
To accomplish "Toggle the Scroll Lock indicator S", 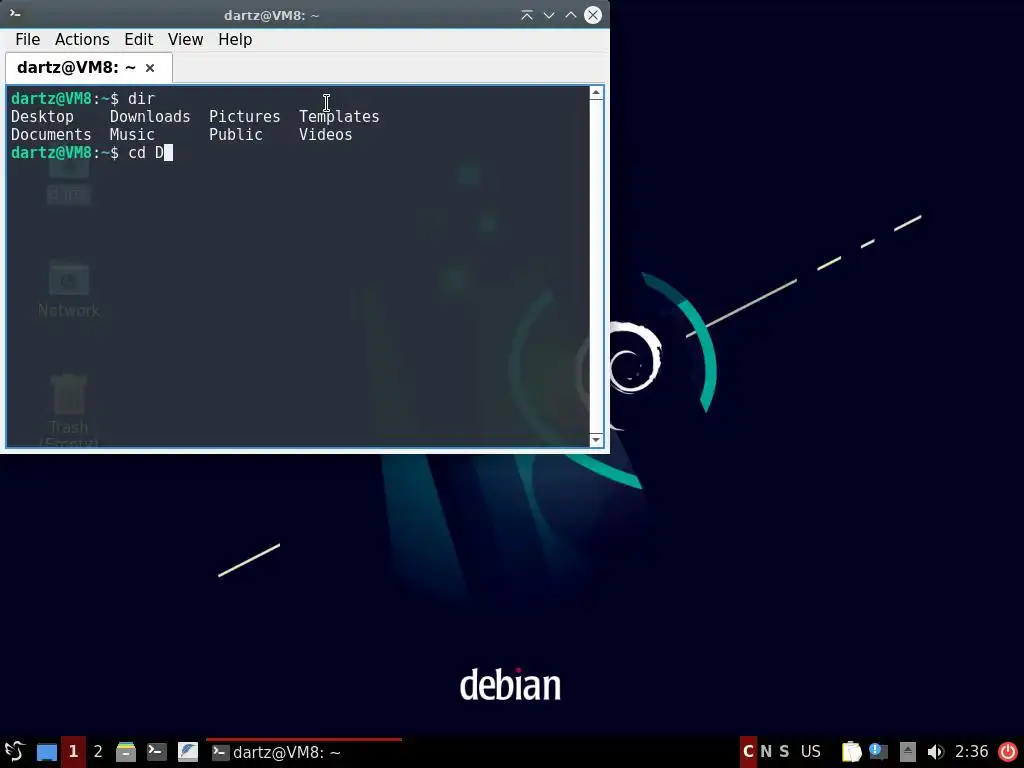I will point(784,752).
